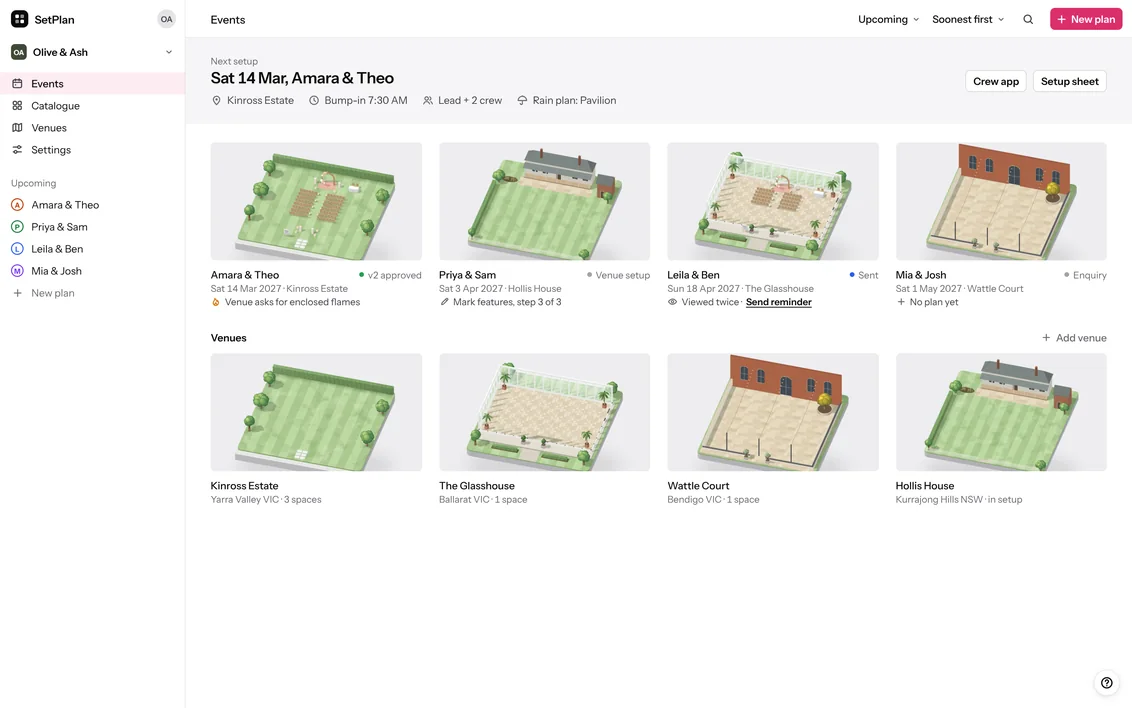Click 'Sat 14 Mar, Amara & Theo' heading
The image size is (1132, 708).
point(302,78)
